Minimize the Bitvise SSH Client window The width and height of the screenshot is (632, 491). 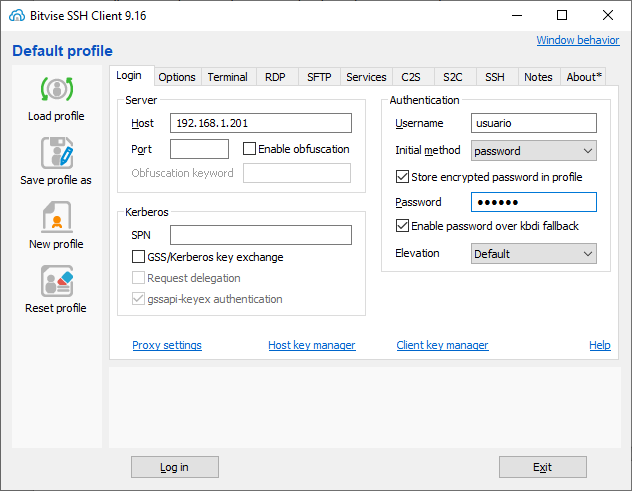coord(517,15)
